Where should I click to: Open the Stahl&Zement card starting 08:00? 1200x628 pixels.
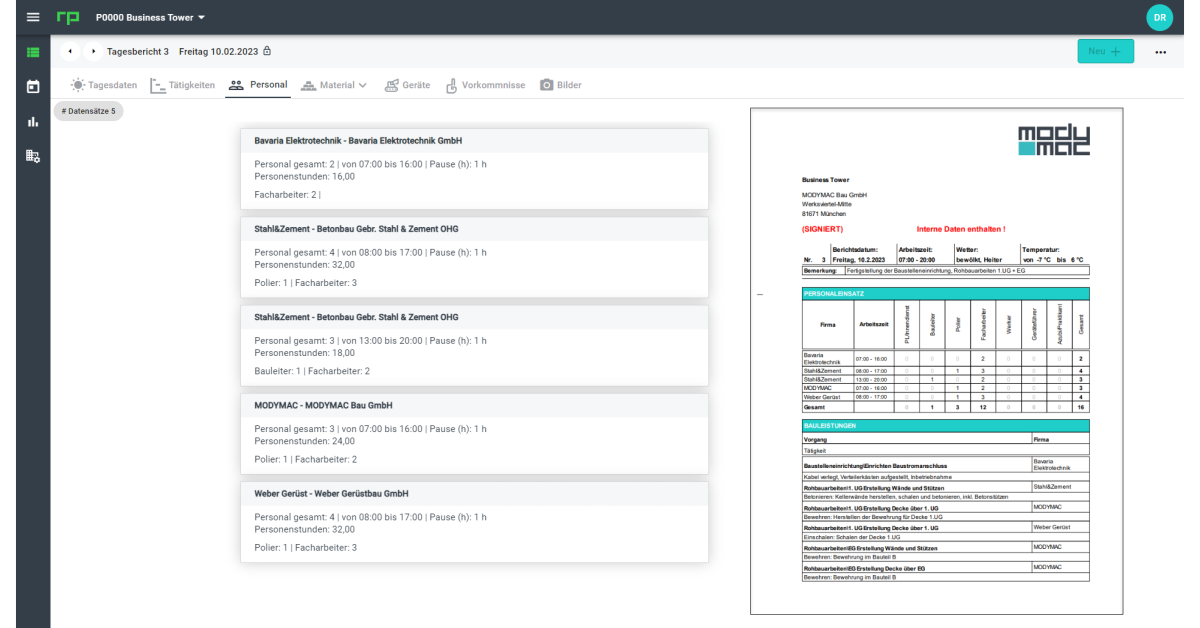click(474, 256)
